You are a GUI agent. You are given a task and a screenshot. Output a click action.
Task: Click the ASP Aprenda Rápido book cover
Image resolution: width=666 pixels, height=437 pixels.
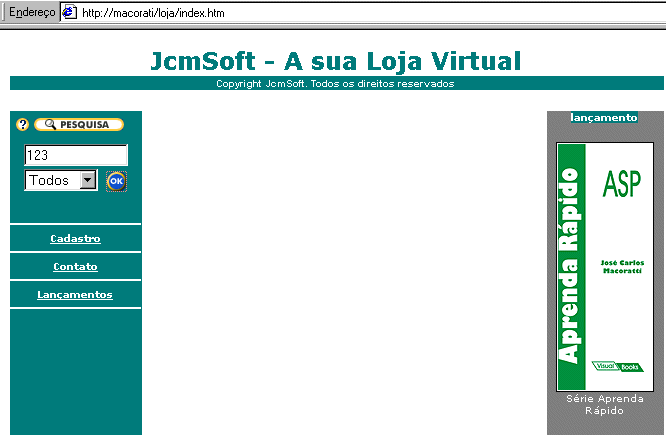pyautogui.click(x=605, y=267)
